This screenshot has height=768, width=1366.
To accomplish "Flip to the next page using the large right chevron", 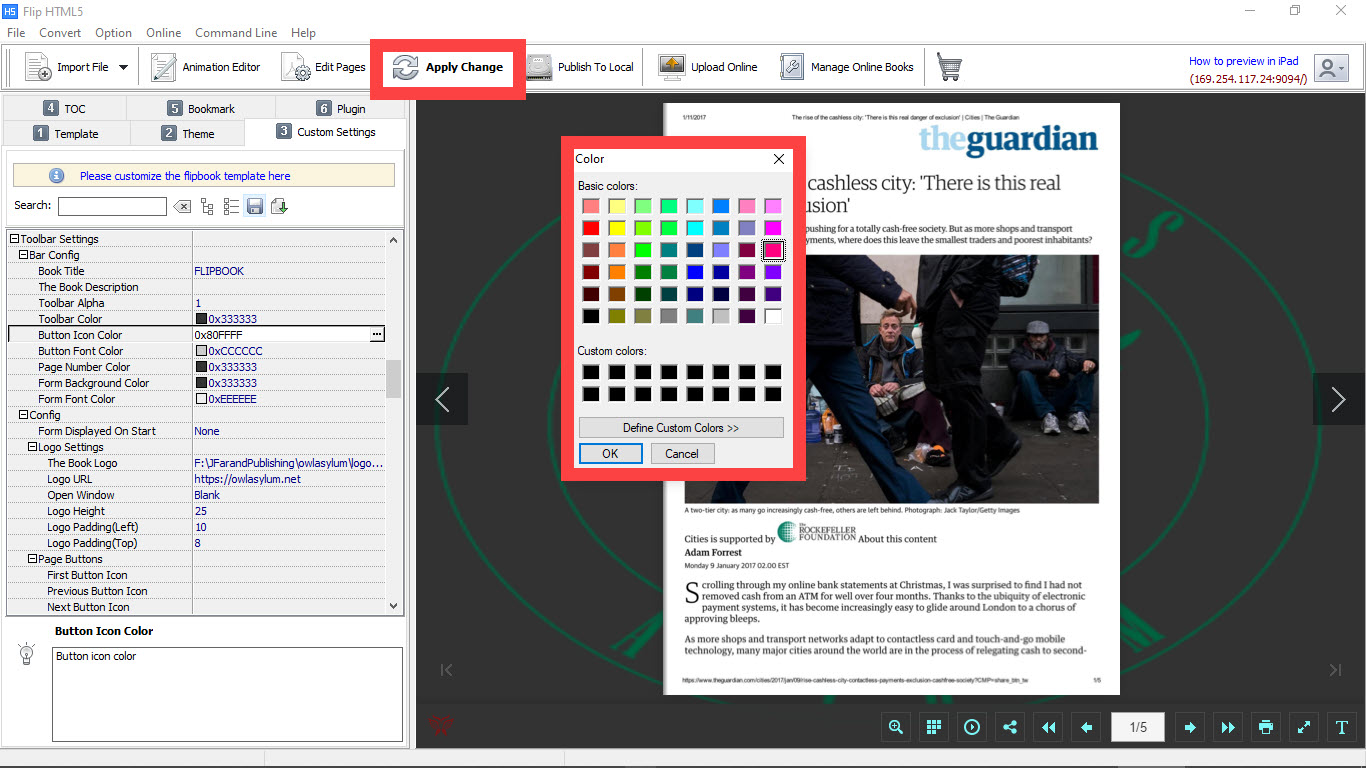I will [1339, 399].
